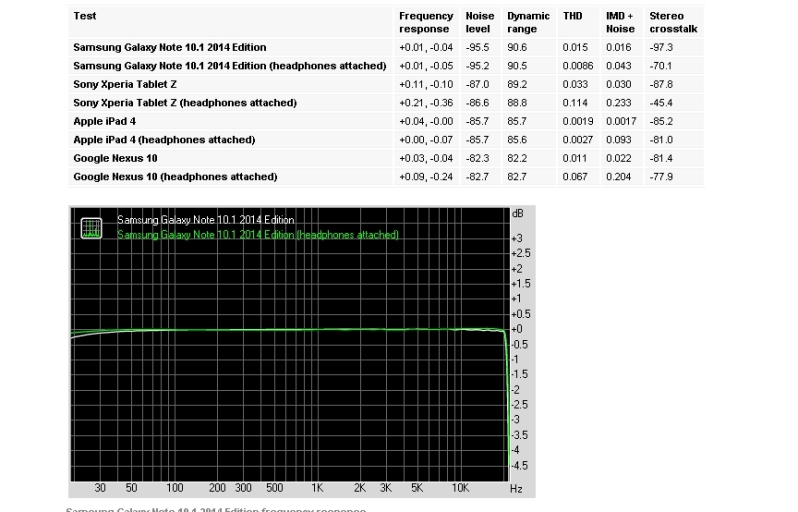Click the 0.022 IMD + Noise value
The image size is (798, 512).
click(x=618, y=158)
